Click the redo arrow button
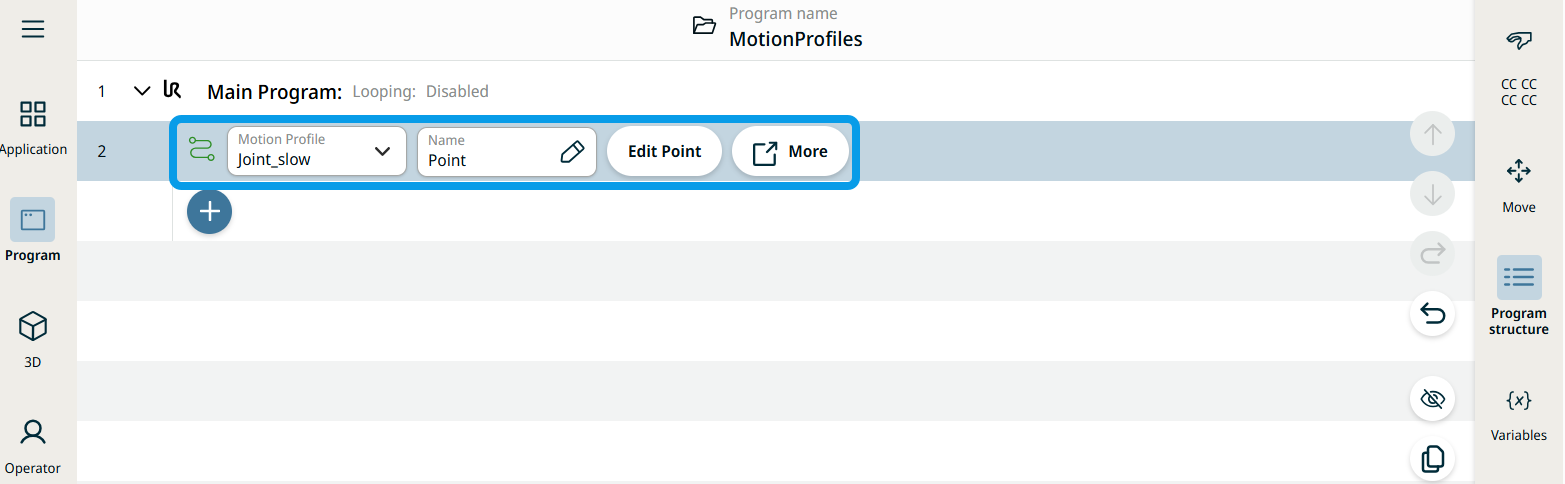This screenshot has height=484, width=1565. click(1432, 255)
